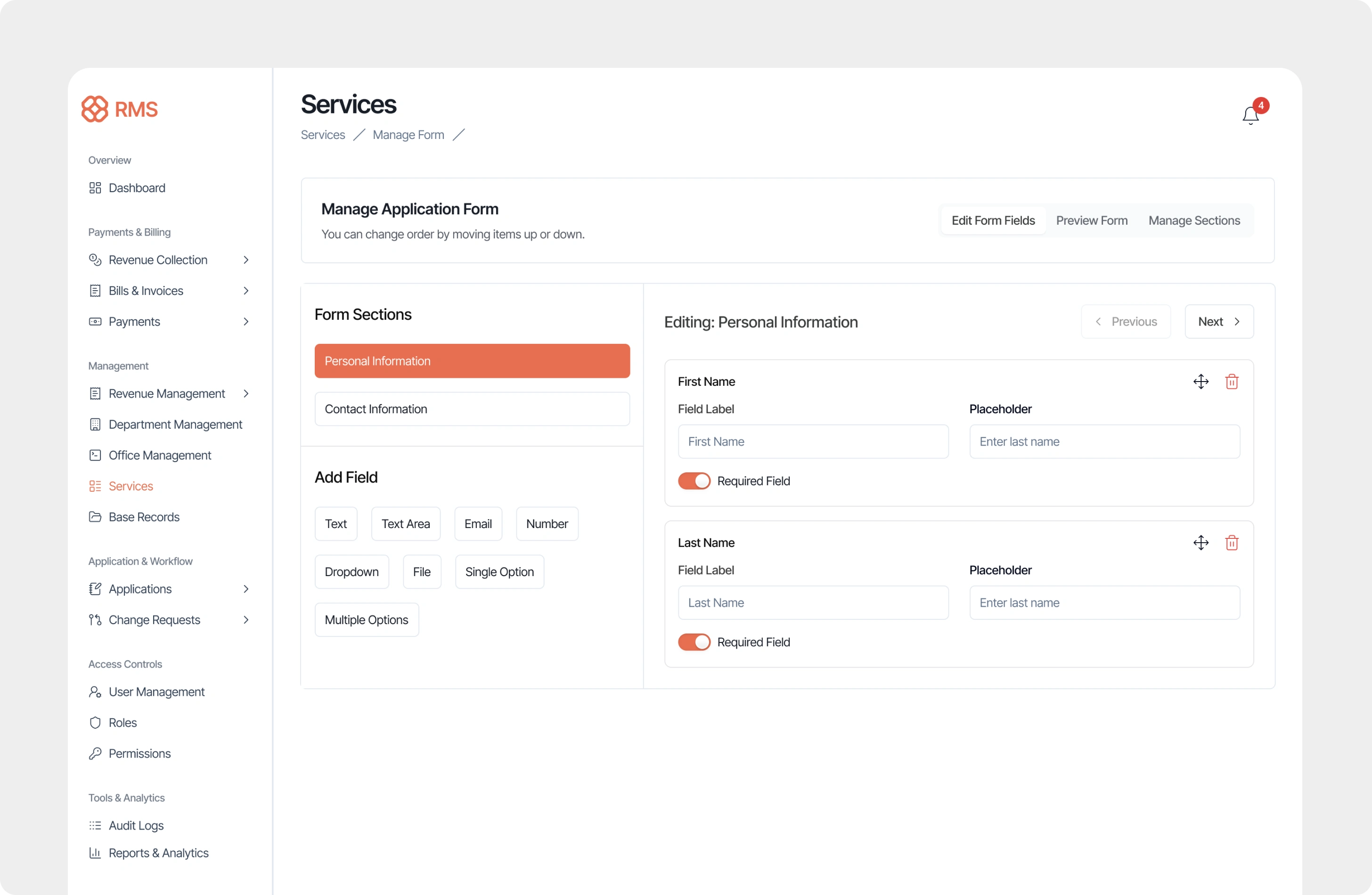Toggle Required Field for Last Name
Viewport: 1372px width, 895px height.
click(x=694, y=642)
